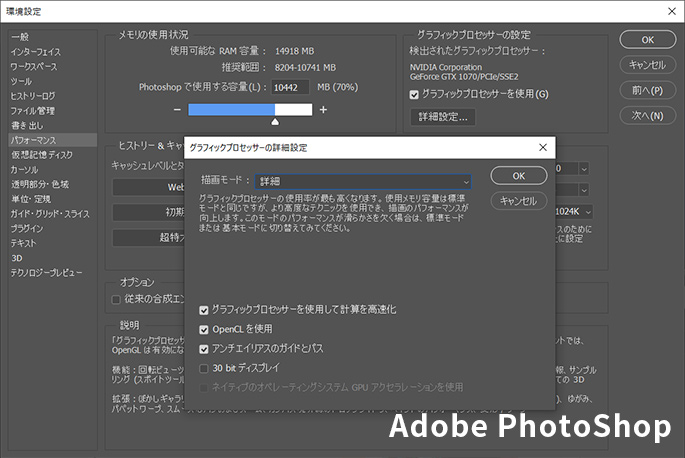The width and height of the screenshot is (685, 458).
Task: Close the 環境設定 window
Action: pyautogui.click(x=672, y=11)
